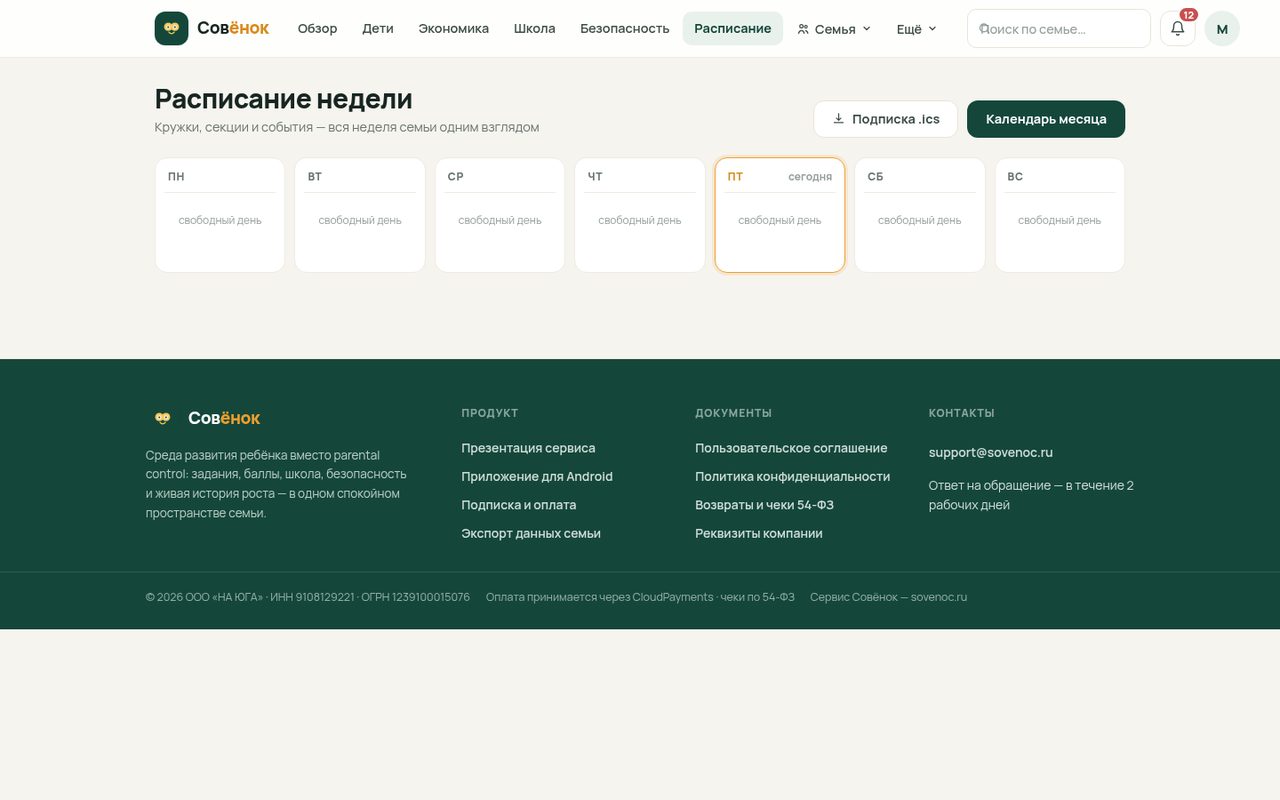Open the Дети section
Screen dimensions: 1280x800
[x=378, y=29]
